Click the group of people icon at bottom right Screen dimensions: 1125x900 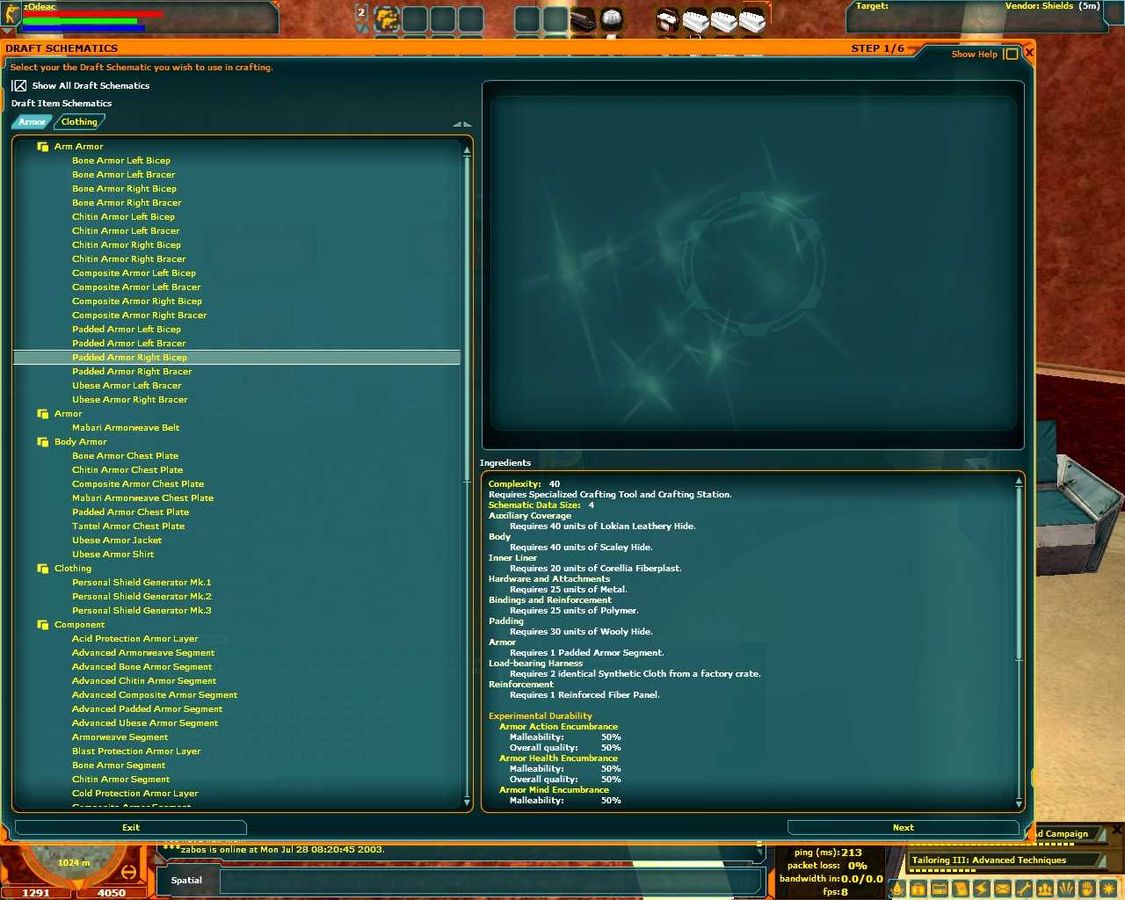[x=1044, y=889]
